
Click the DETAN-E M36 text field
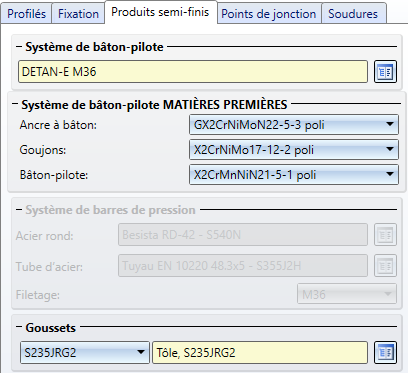point(193,71)
